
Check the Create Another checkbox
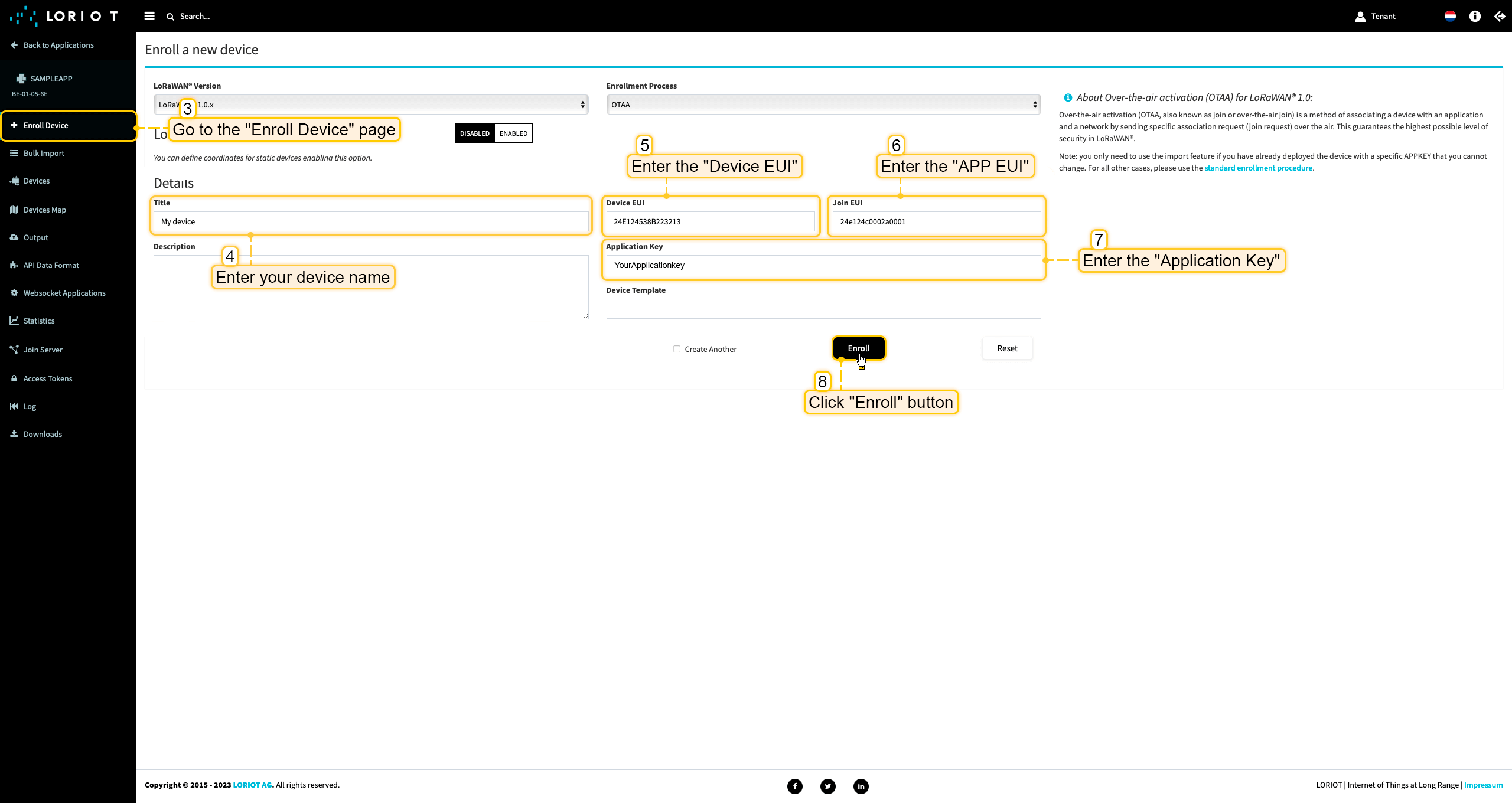pos(677,349)
